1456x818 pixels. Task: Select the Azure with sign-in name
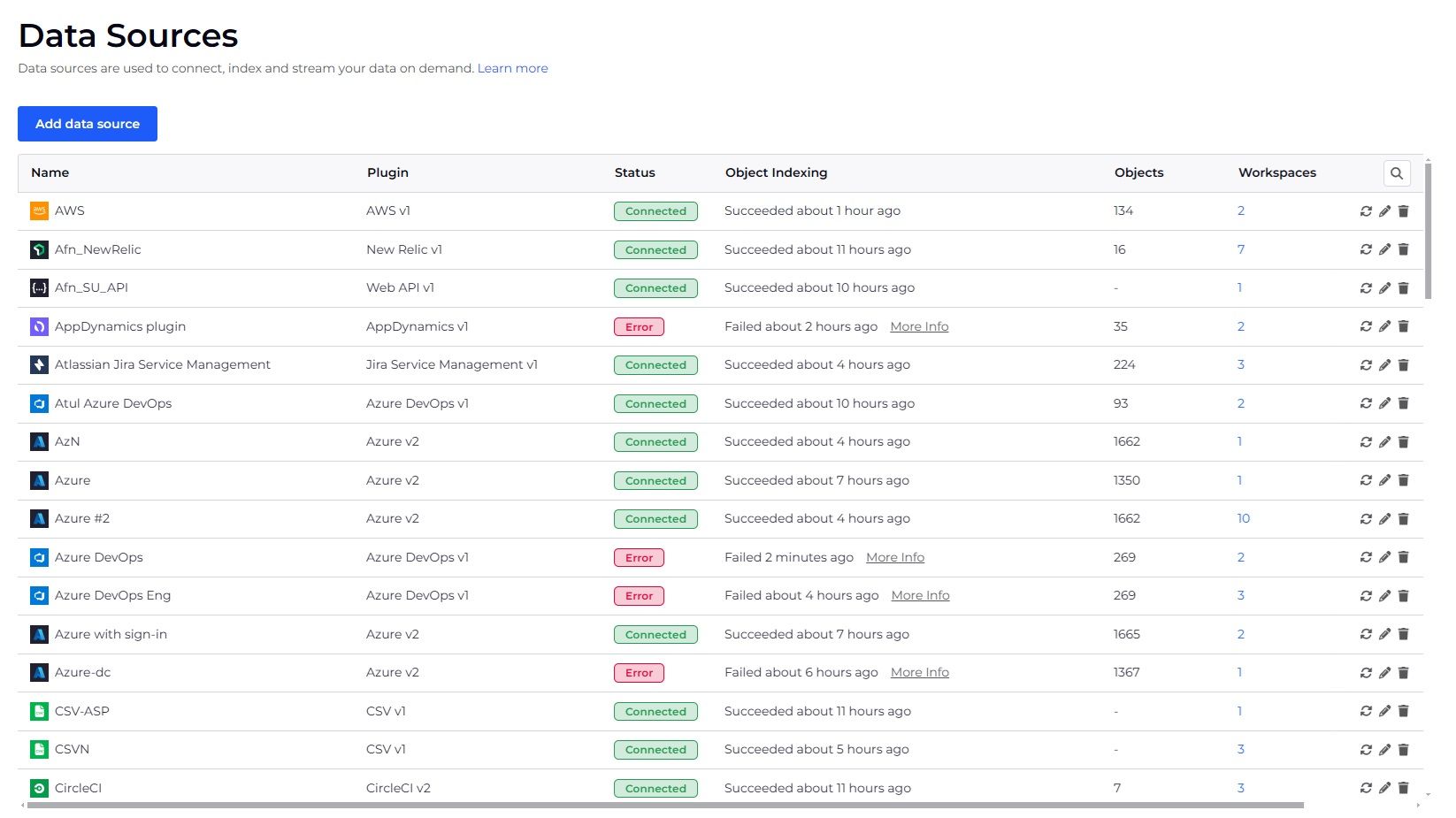click(111, 634)
